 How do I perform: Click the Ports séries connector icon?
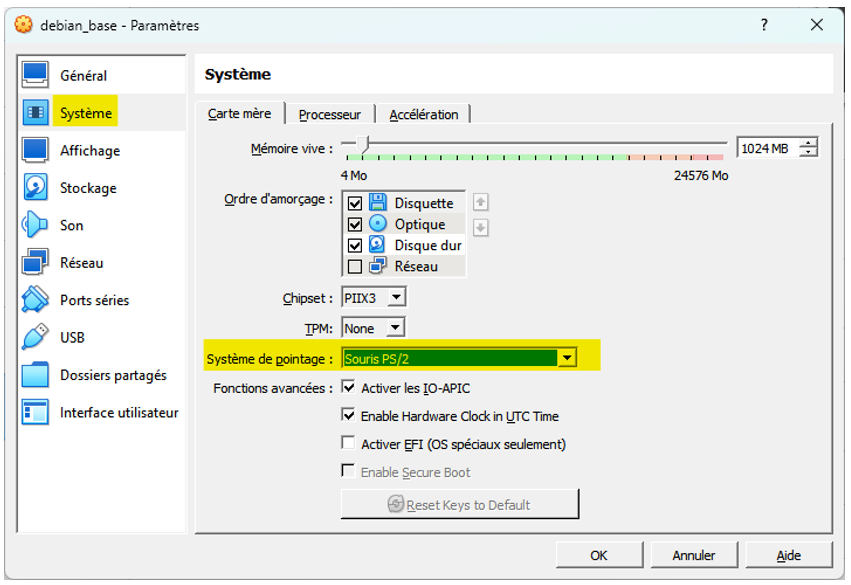[35, 300]
